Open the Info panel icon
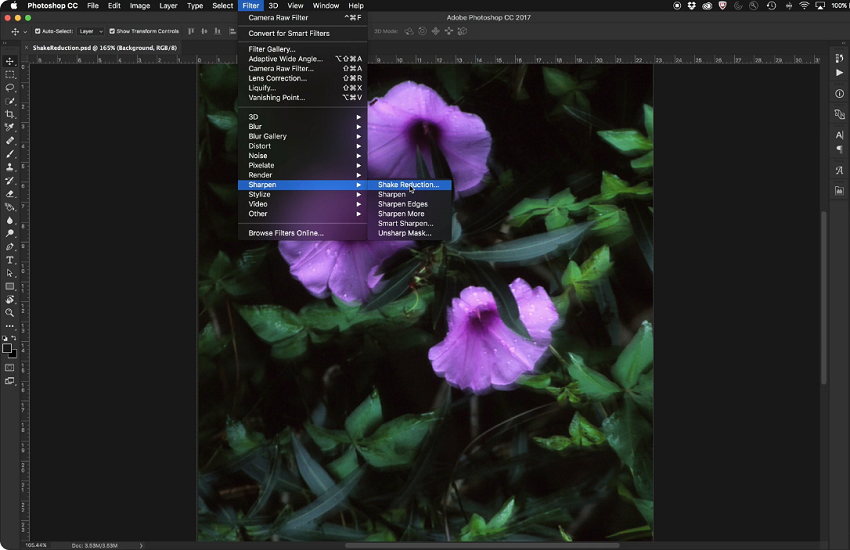Screen dimensions: 850x550 tap(839, 94)
